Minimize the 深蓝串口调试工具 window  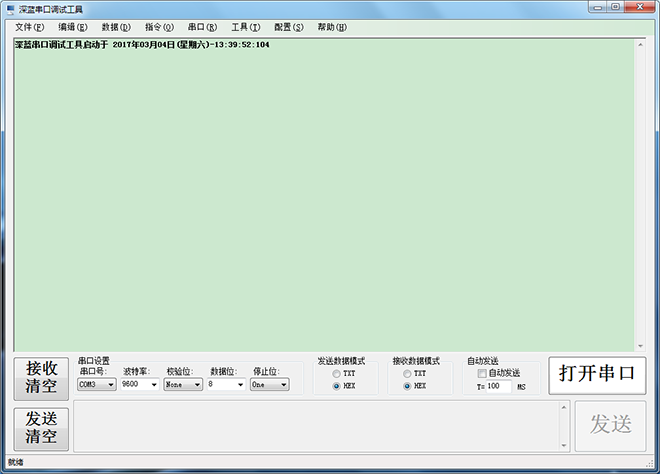(x=598, y=7)
